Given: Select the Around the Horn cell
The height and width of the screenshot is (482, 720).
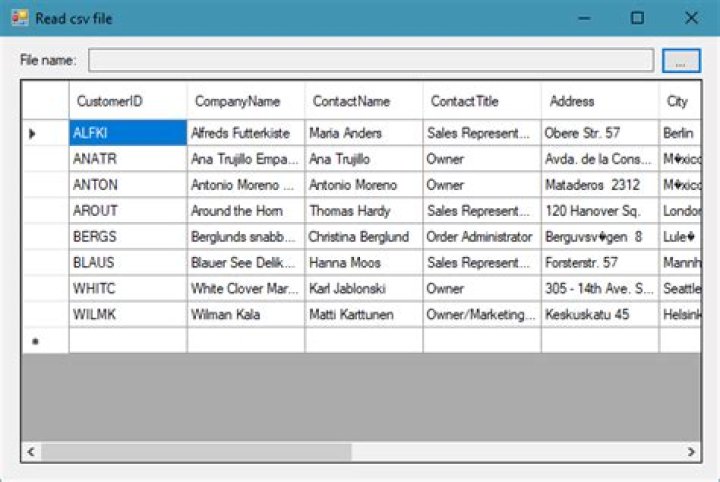Looking at the screenshot, I should point(246,211).
